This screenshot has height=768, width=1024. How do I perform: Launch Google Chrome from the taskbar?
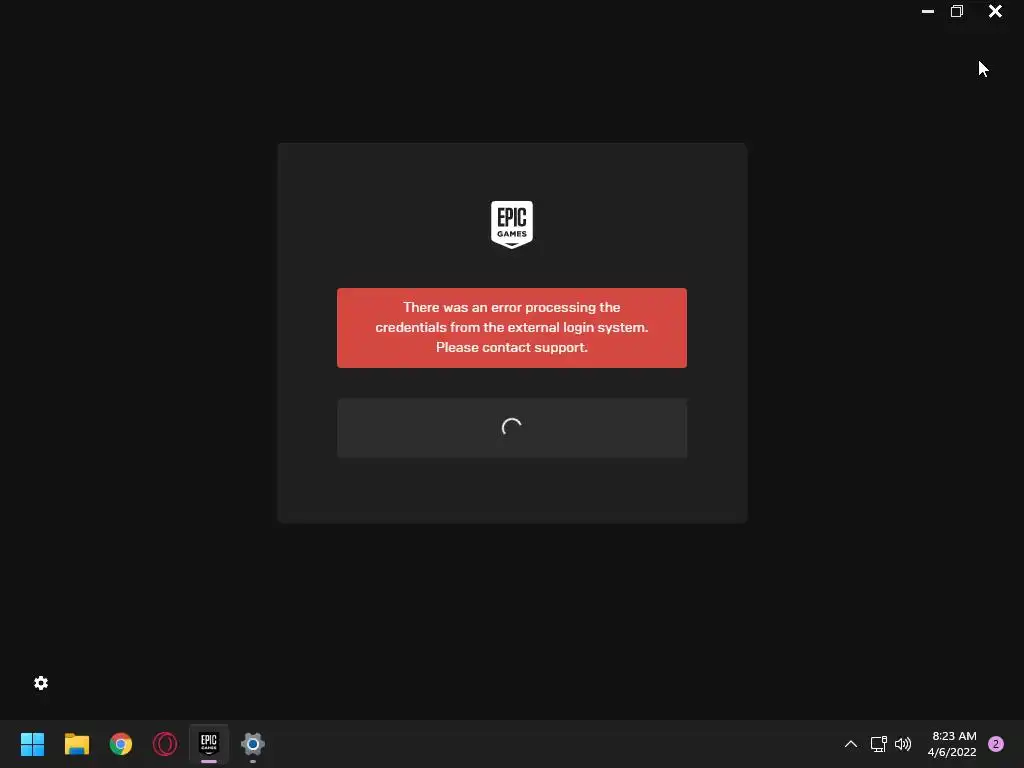click(121, 744)
